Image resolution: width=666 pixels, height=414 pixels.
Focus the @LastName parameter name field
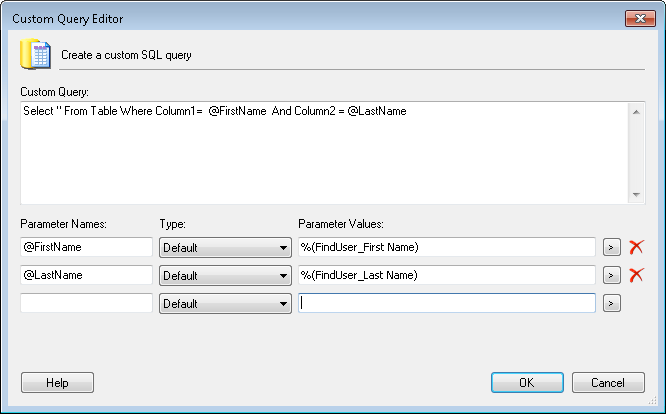[86, 275]
